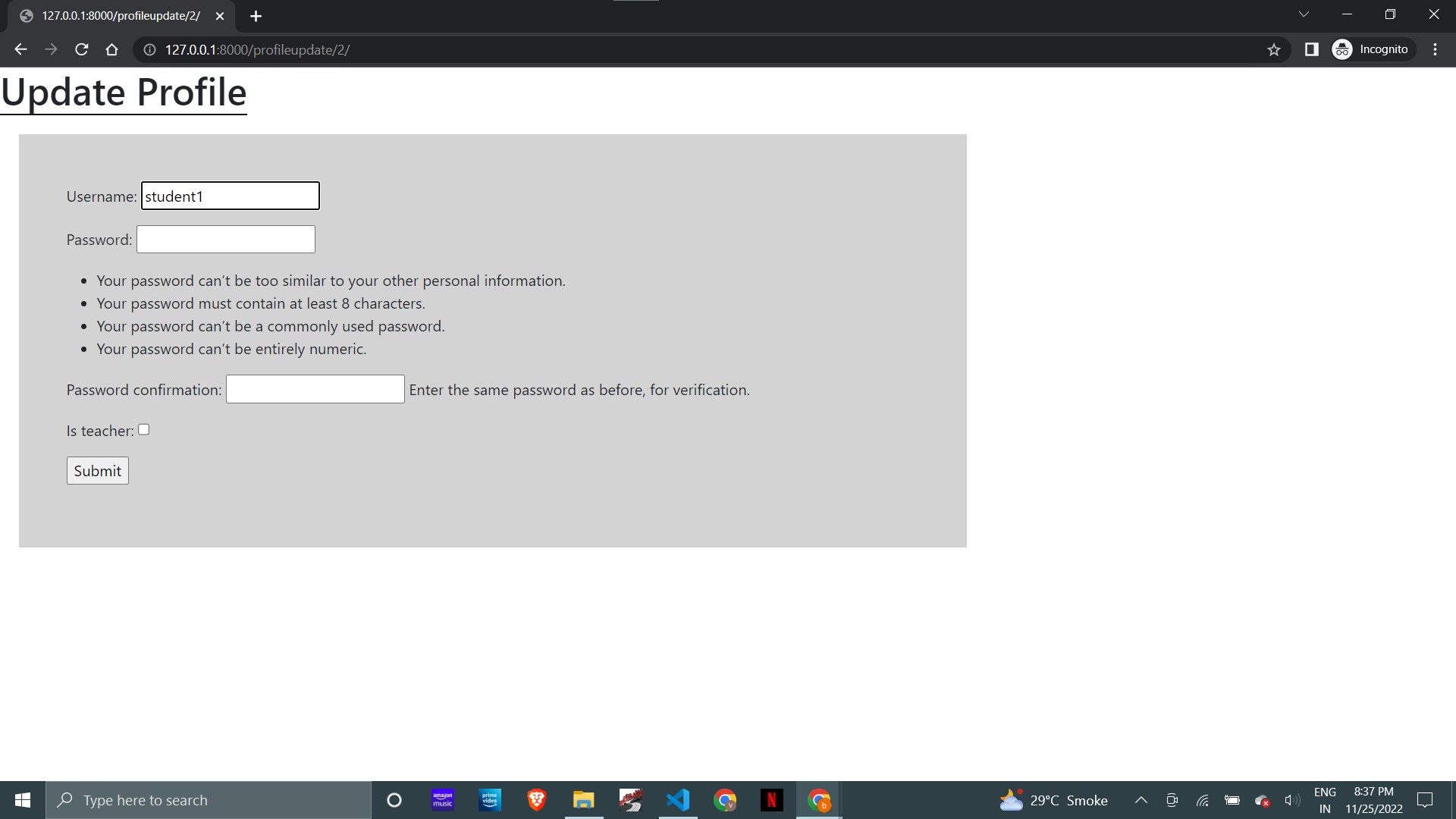Screen dimensions: 1456x819
Task: Reload the page with the refresh icon
Action: [x=82, y=49]
